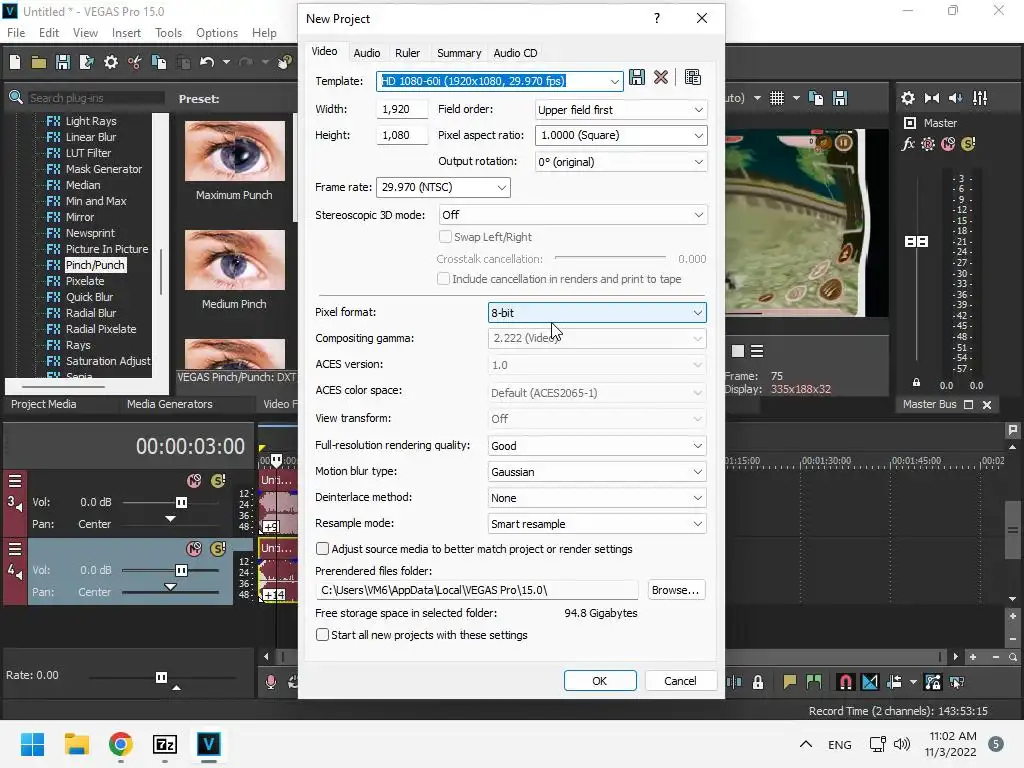
Task: Click the Master downmix output icon
Action: click(x=932, y=98)
